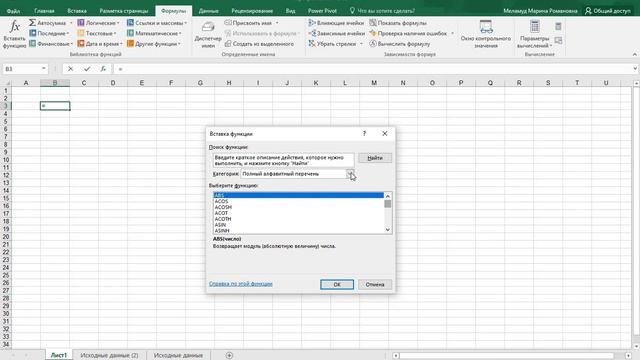Click the Name Box showing B3
Viewport: 640px width, 360px height.
click(x=24, y=69)
